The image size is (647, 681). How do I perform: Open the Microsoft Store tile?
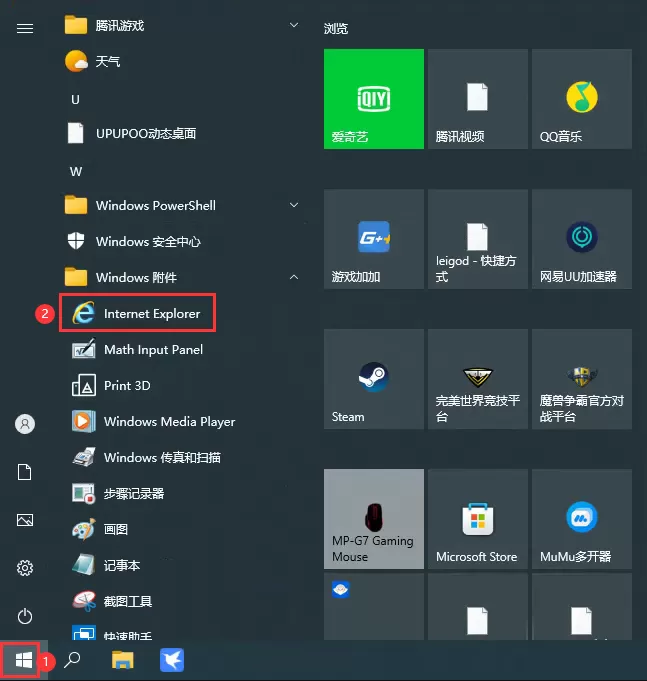(478, 519)
